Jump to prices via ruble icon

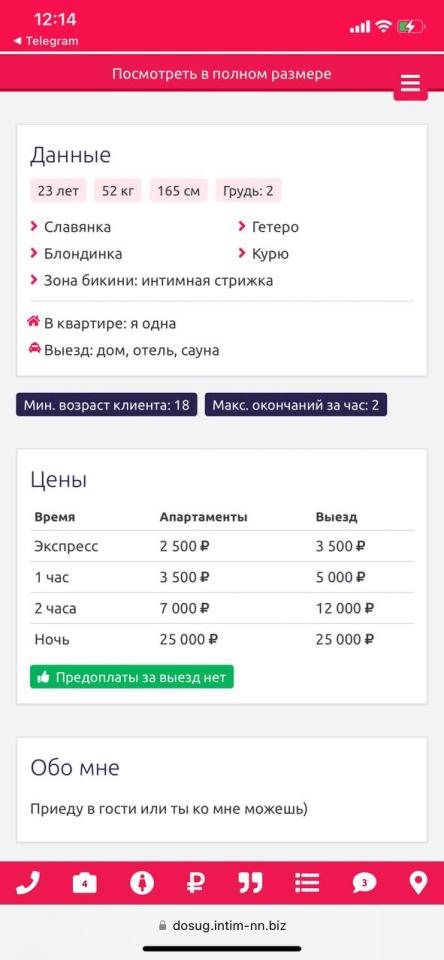click(x=196, y=883)
